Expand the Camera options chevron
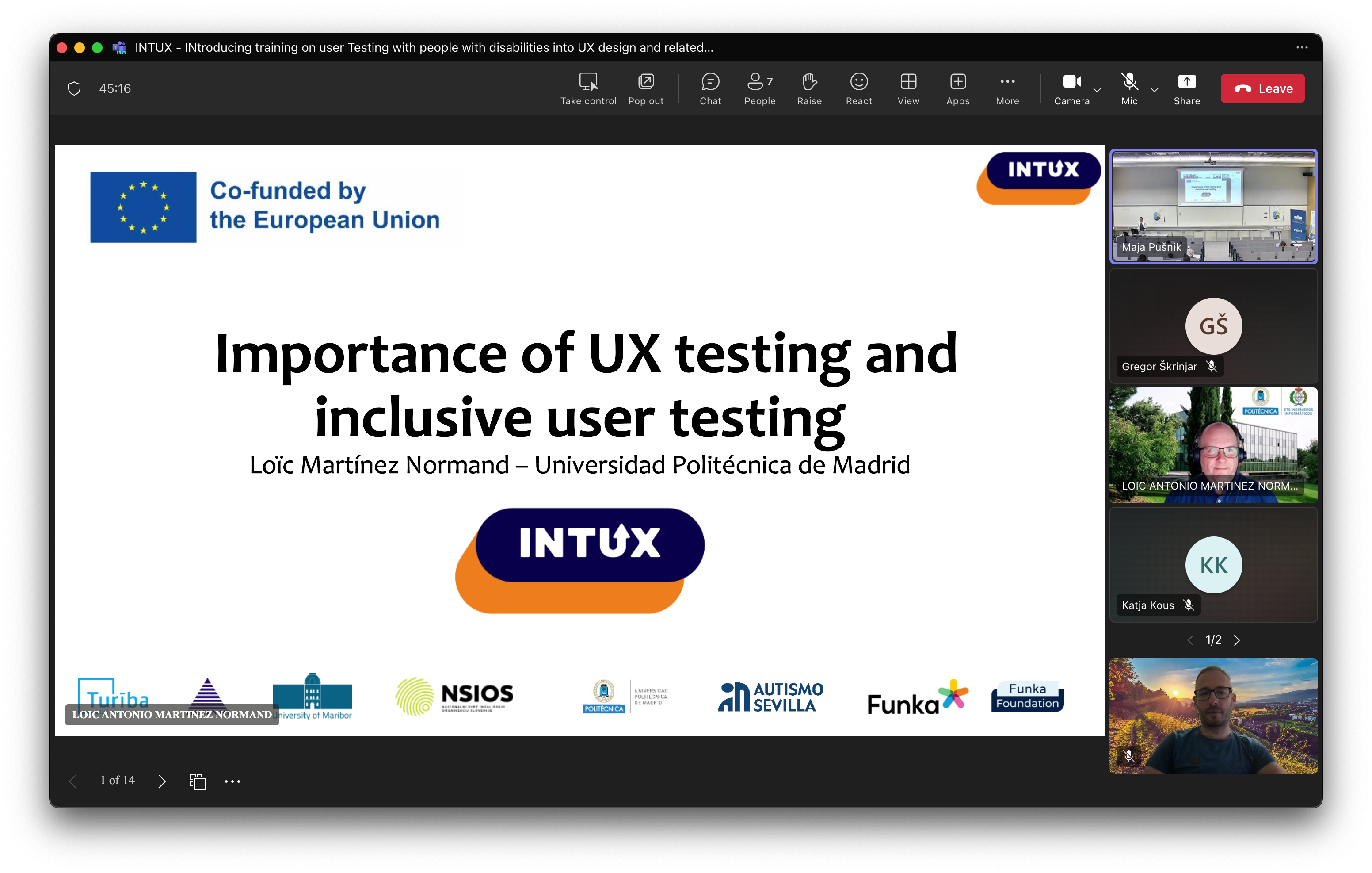The height and width of the screenshot is (873, 1372). pyautogui.click(x=1097, y=89)
